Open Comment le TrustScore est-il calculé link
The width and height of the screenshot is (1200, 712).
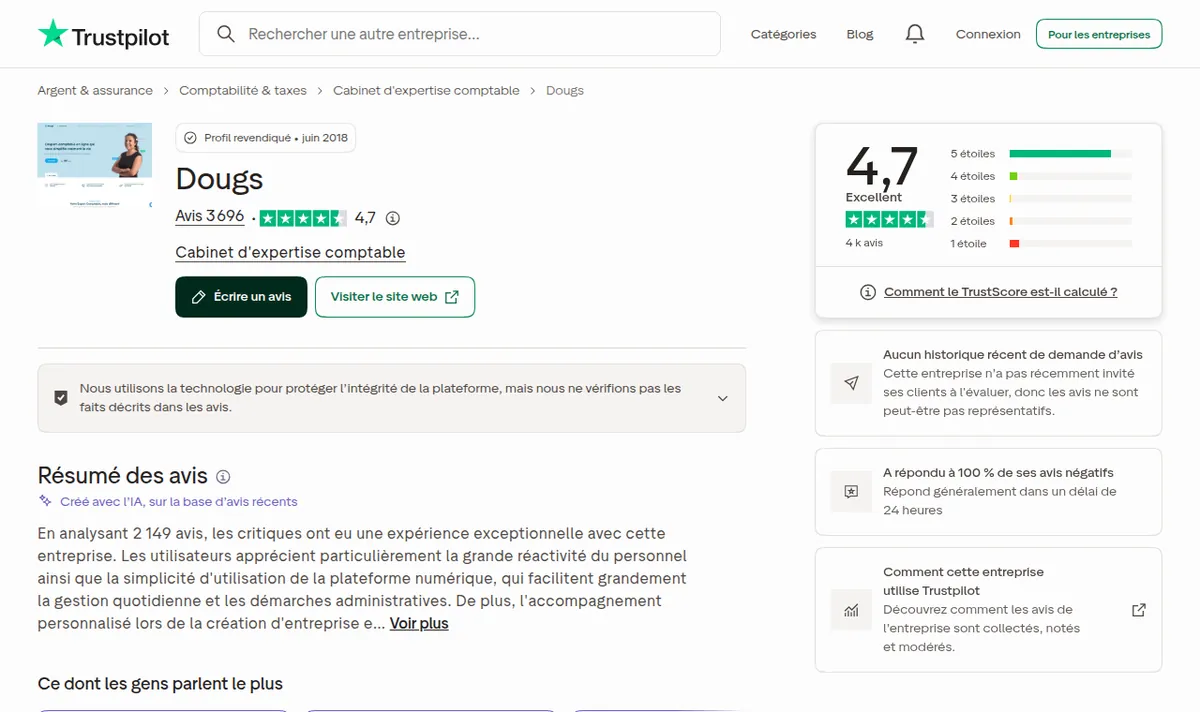[x=1000, y=292]
